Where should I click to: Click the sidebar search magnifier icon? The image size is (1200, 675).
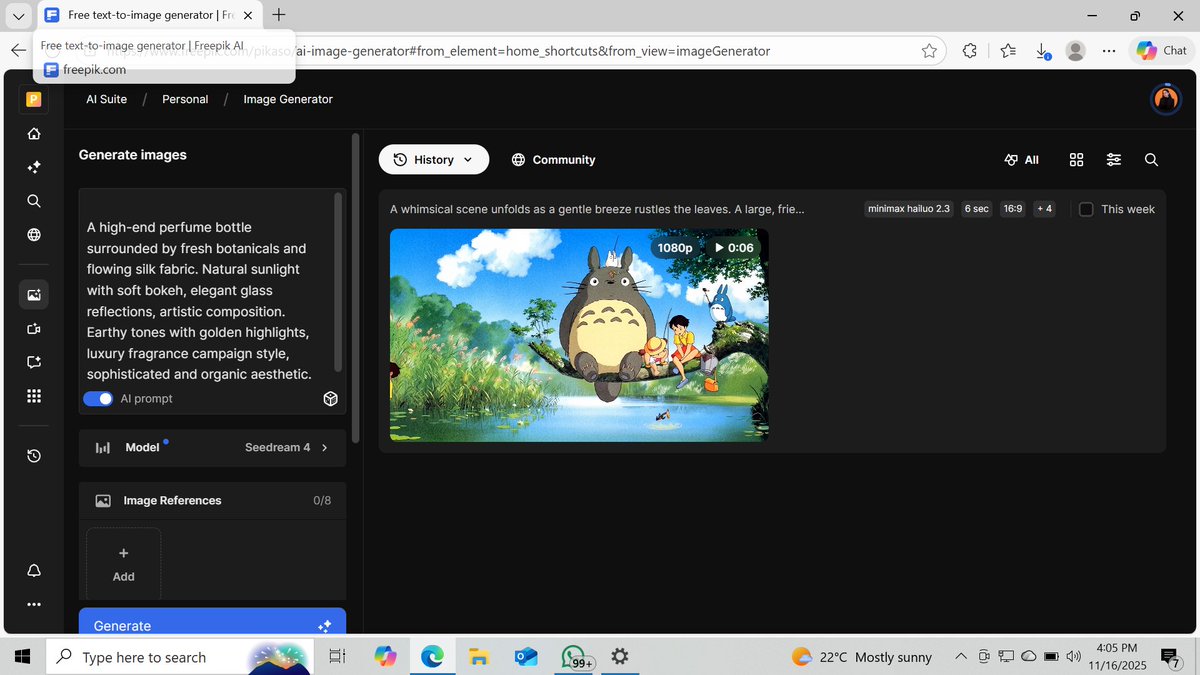tap(34, 201)
